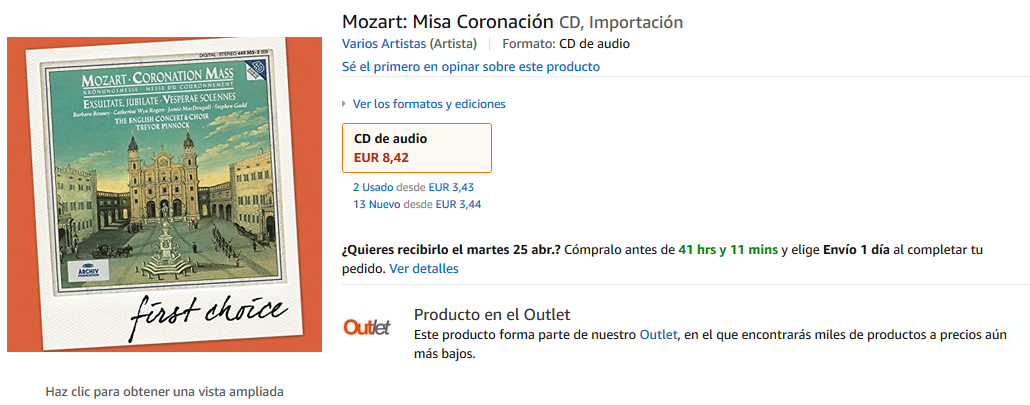Open the 'Varios Artistas' artist link
This screenshot has height=405, width=1030.
384,44
